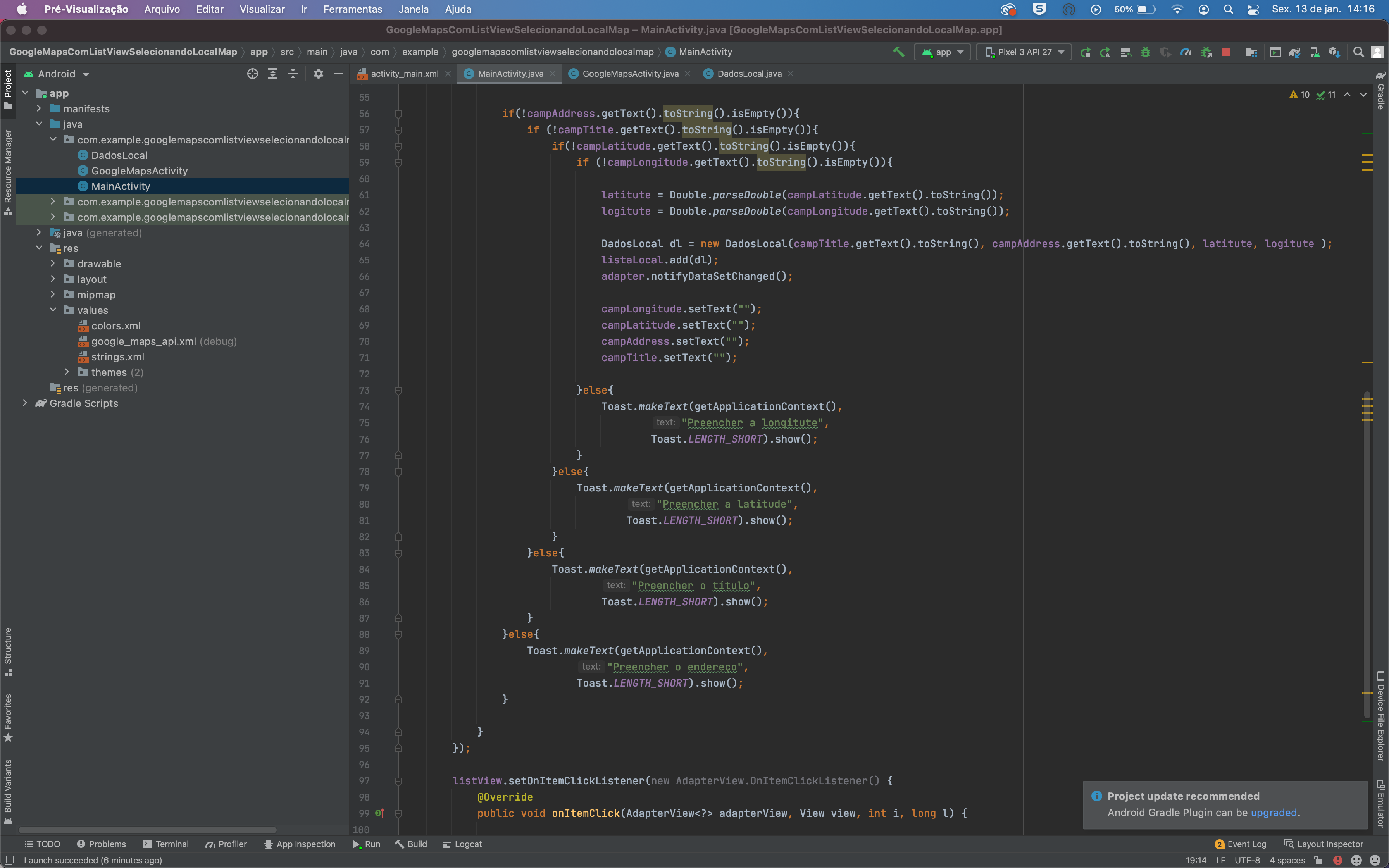Open the SDK Manager box icon
Viewport: 1389px width, 868px height.
(x=1334, y=52)
